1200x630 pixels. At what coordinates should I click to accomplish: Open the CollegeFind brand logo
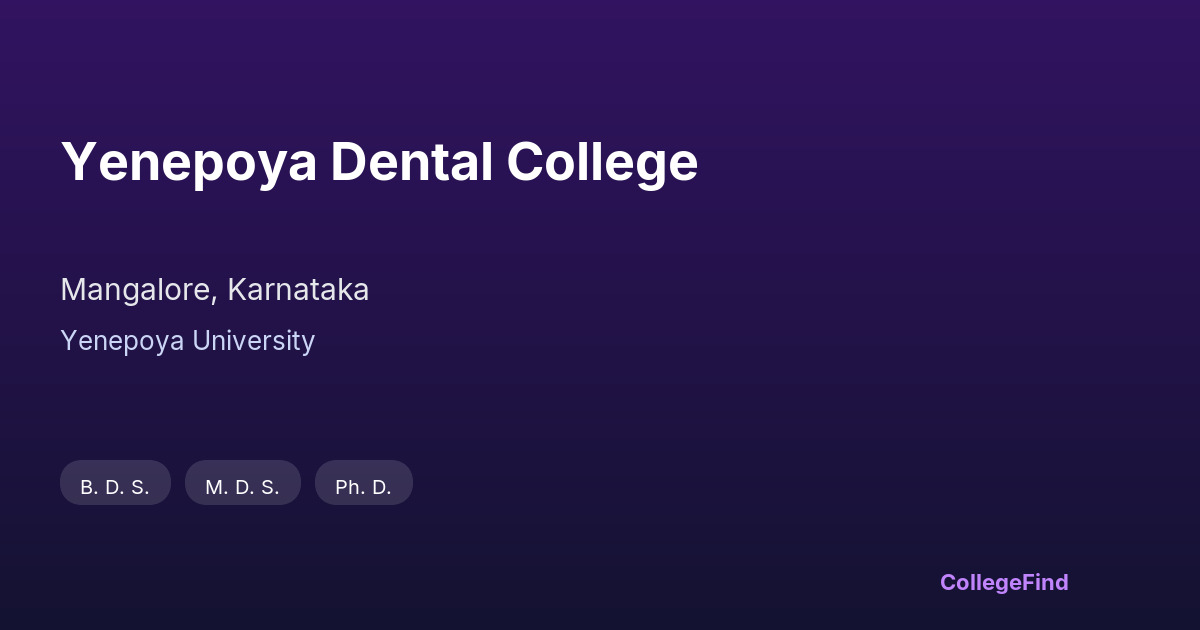pos(1003,582)
